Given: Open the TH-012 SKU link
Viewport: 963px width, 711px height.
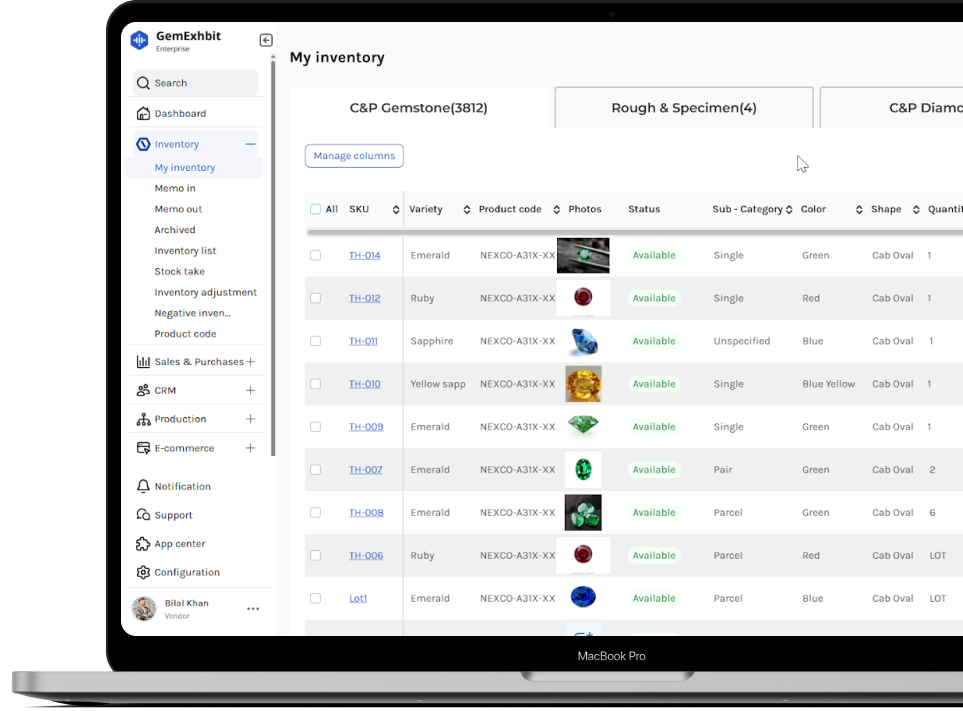Looking at the screenshot, I should (364, 298).
